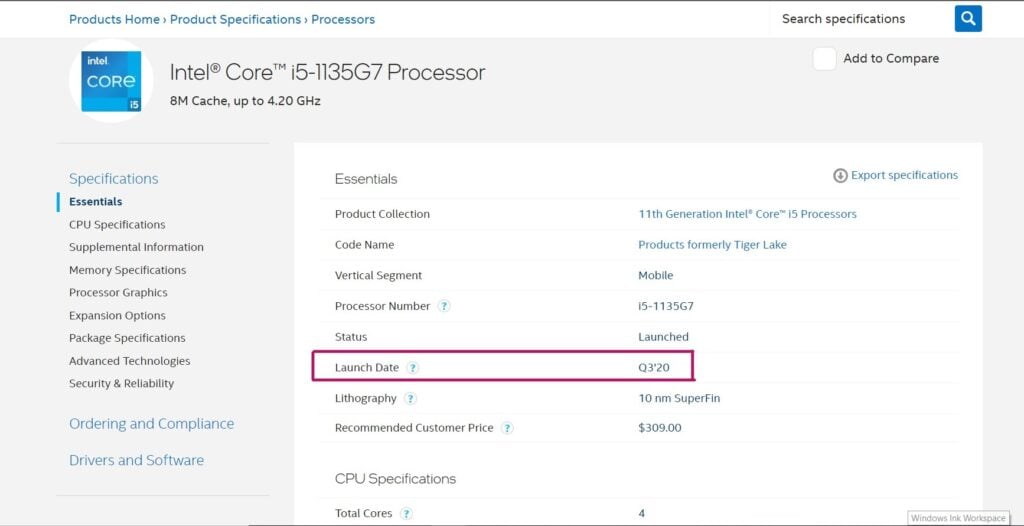This screenshot has width=1024, height=526.
Task: Click the Export specifications download icon
Action: point(840,176)
